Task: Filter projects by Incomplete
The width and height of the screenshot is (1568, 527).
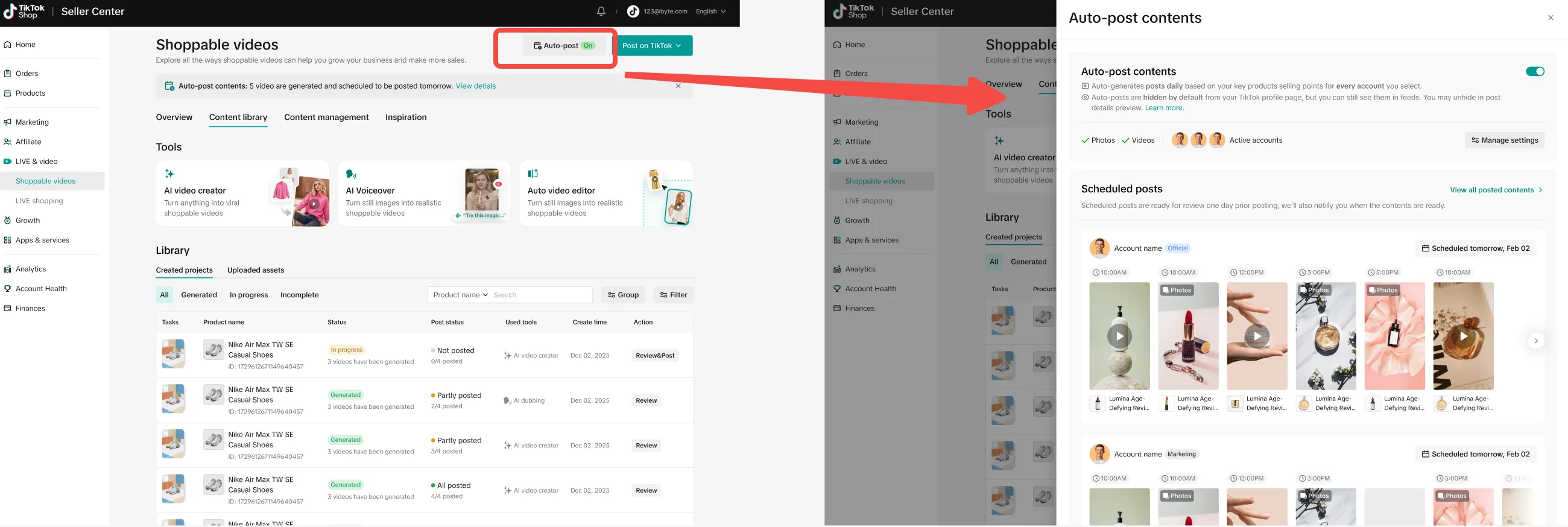Action: click(300, 294)
